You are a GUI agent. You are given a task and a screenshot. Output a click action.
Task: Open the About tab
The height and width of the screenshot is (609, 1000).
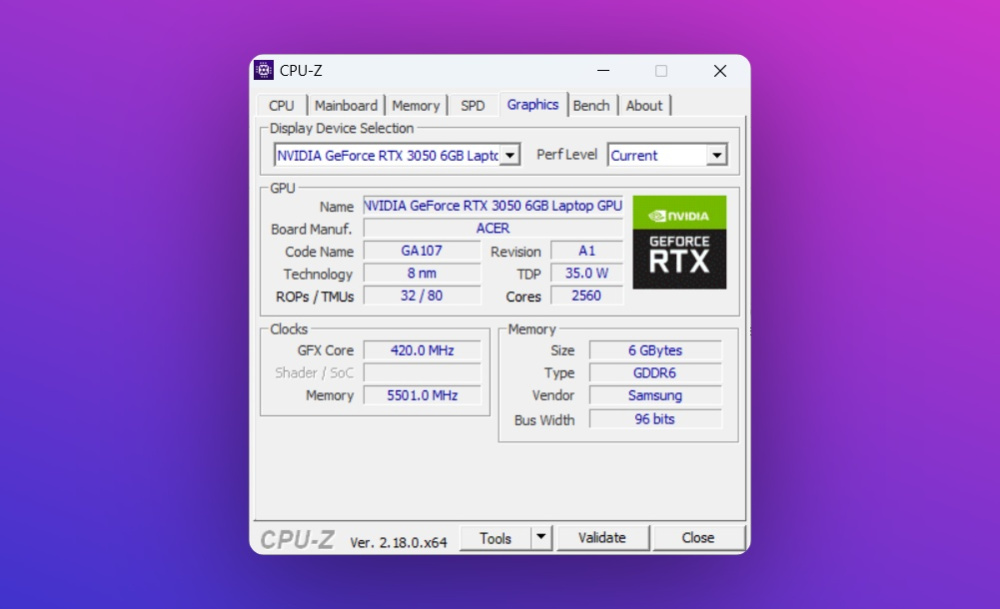click(x=644, y=105)
